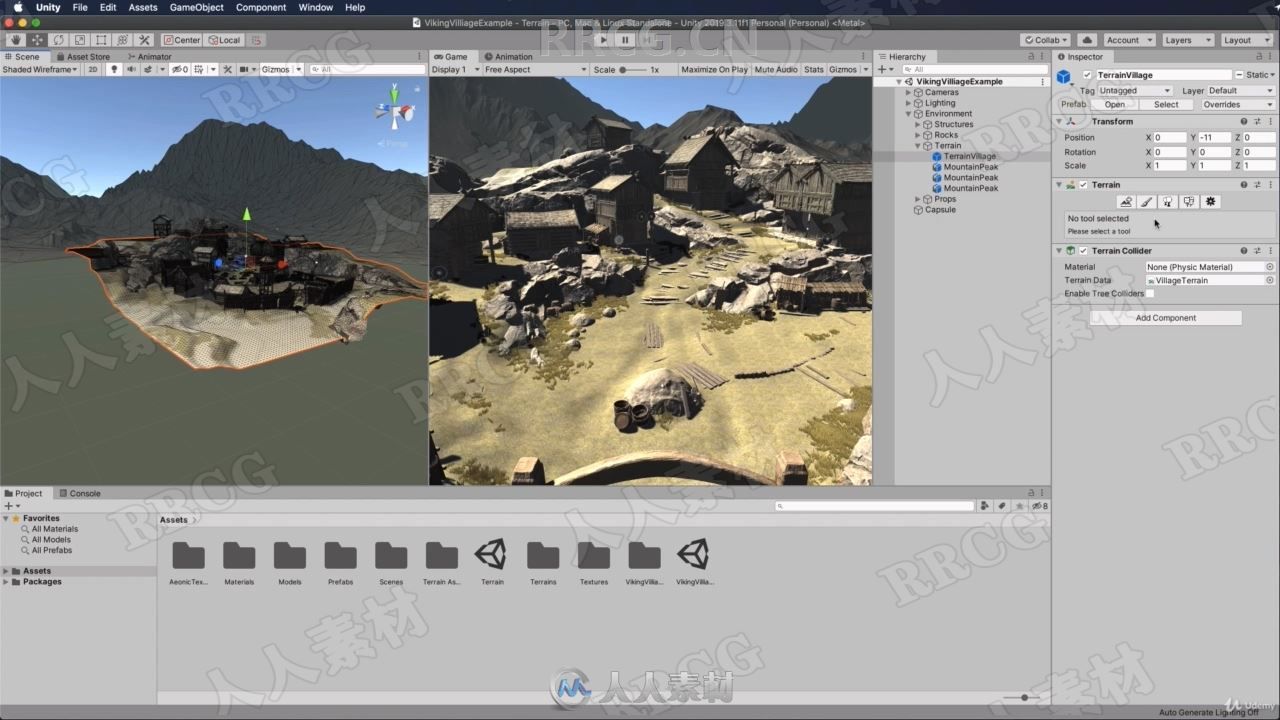Click search by type icon in Project
The height and width of the screenshot is (720, 1280).
coord(985,506)
